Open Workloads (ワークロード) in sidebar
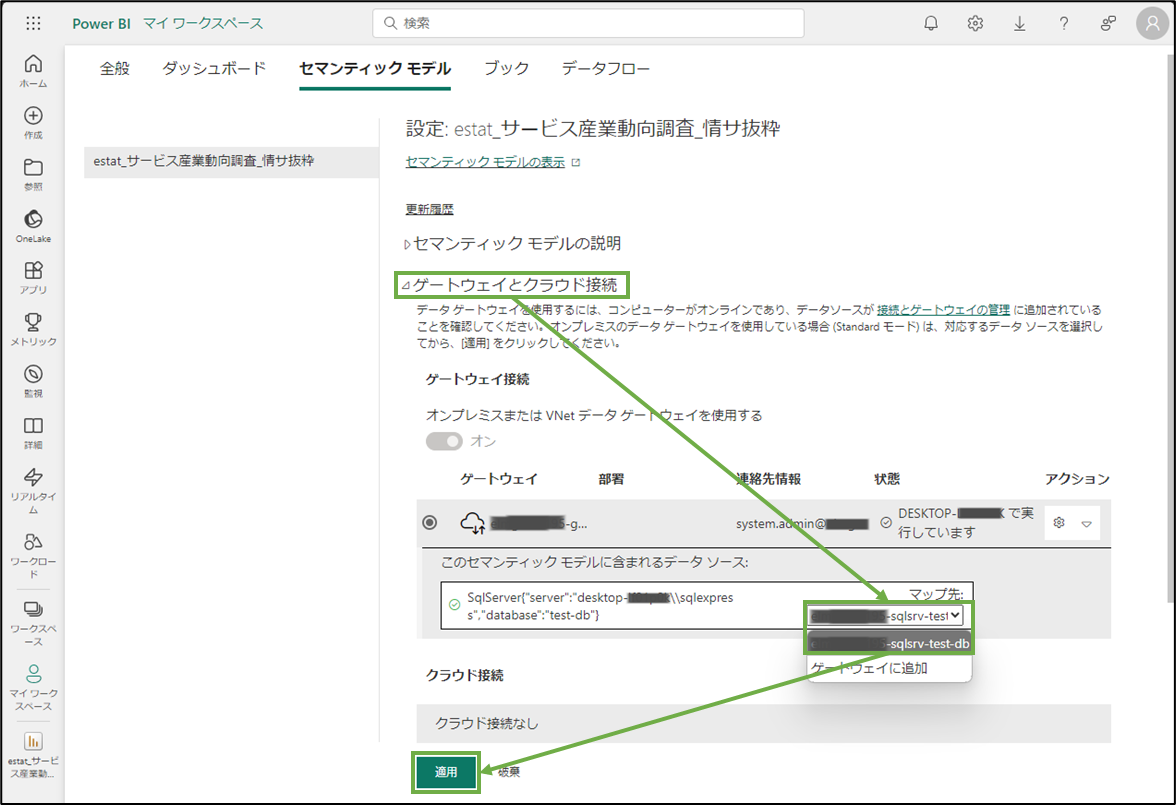This screenshot has width=1176, height=805. [33, 556]
